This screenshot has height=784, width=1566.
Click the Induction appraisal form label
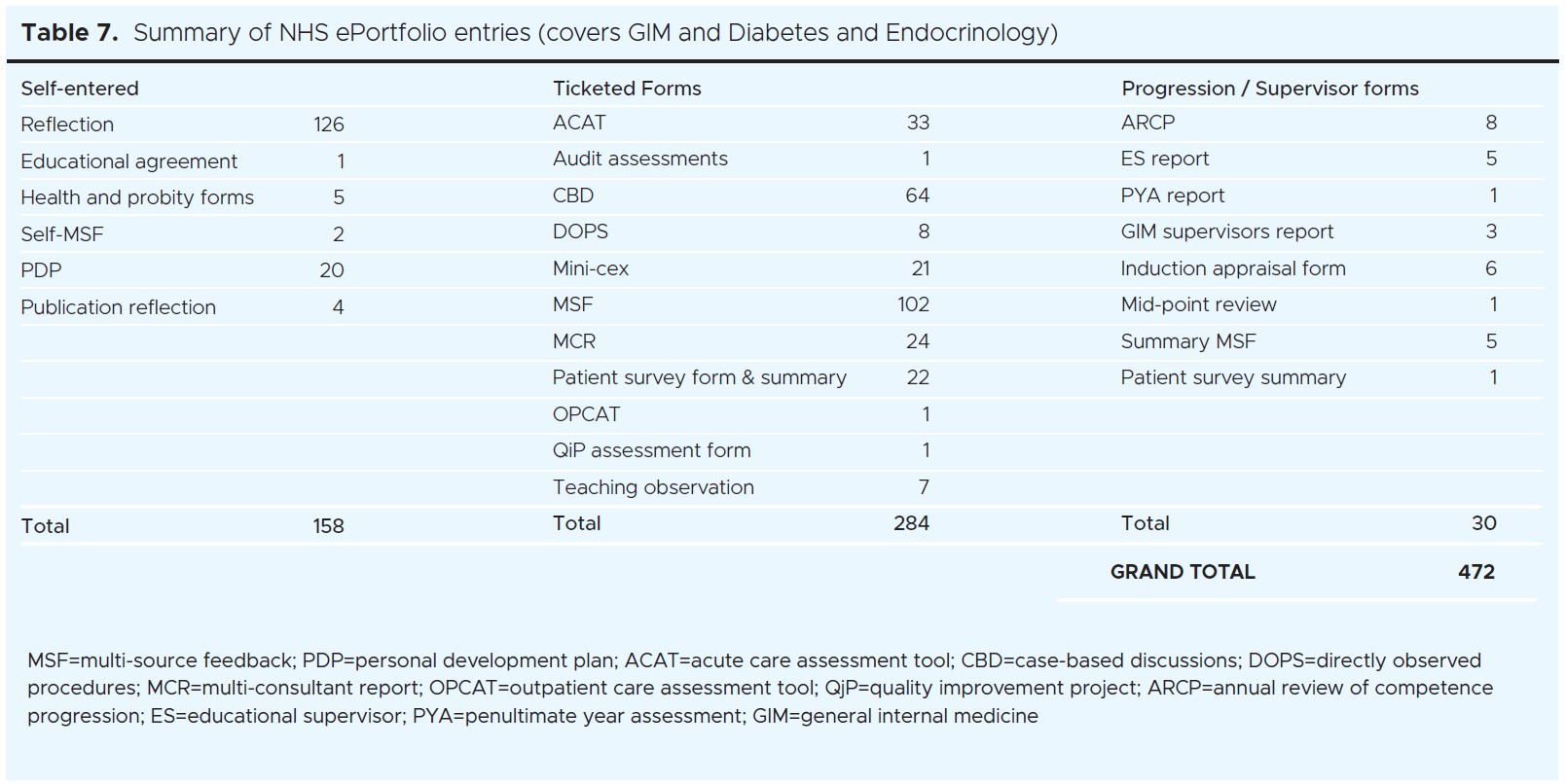[1232, 268]
